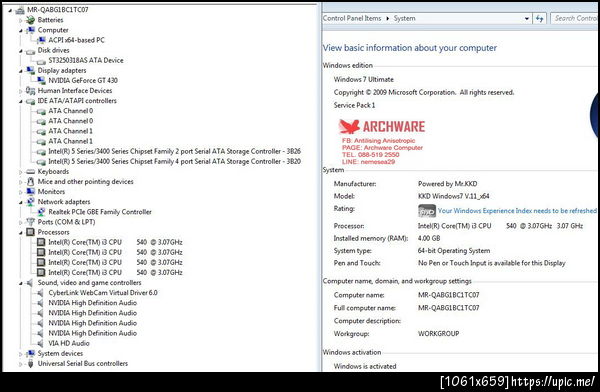Click the Universal Serial Bus controllers icon
This screenshot has width=600, height=392.
(x=31, y=364)
